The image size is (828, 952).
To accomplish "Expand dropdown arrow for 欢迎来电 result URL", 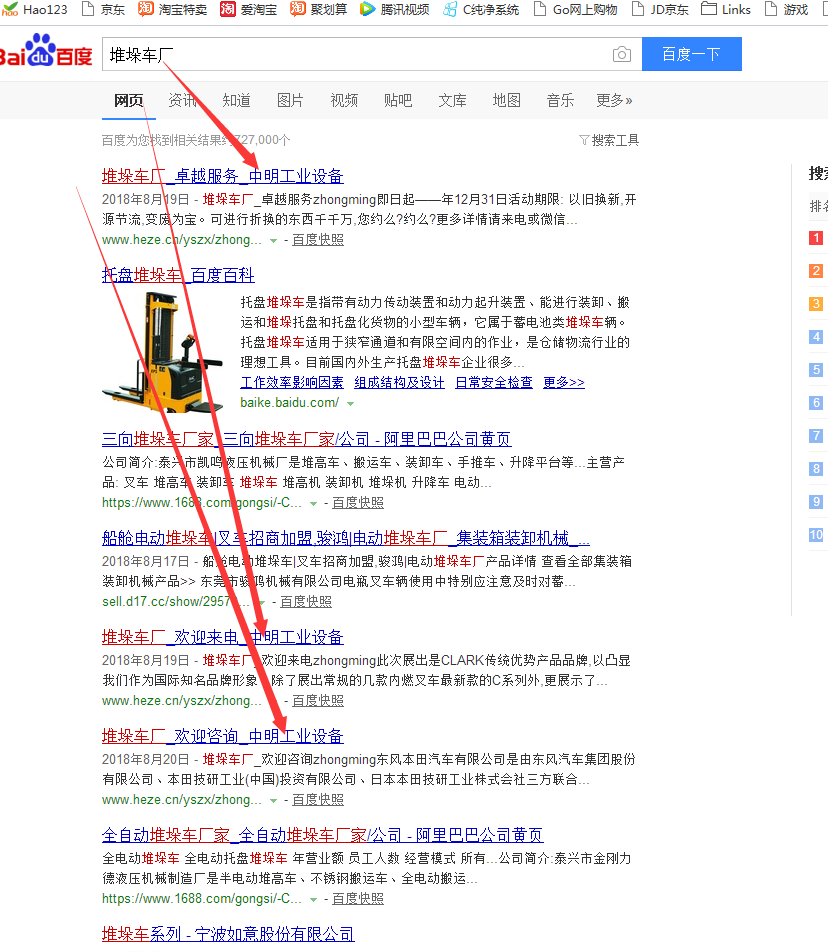I will [x=274, y=702].
